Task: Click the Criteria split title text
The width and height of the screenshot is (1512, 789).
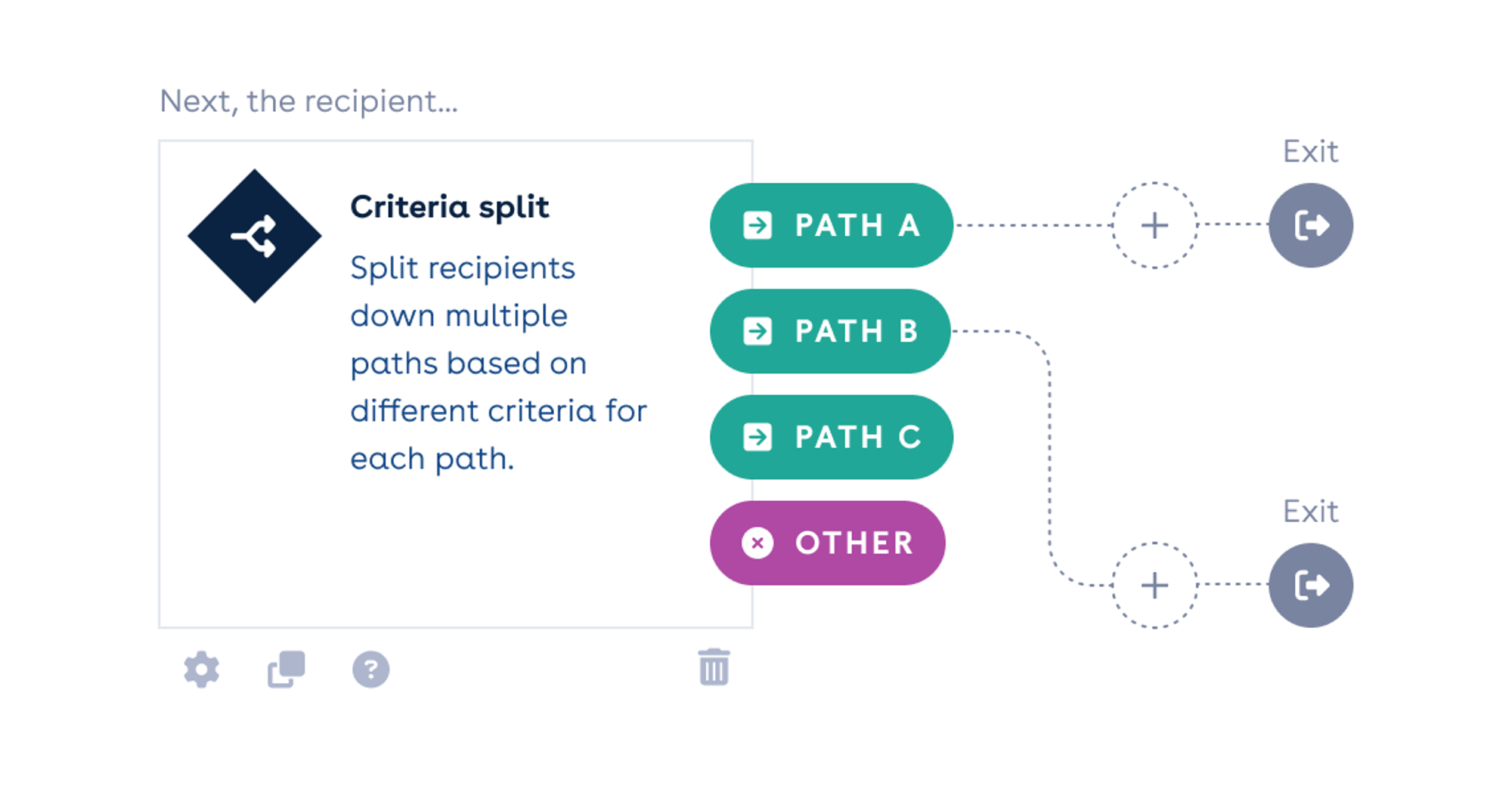Action: 451,205
